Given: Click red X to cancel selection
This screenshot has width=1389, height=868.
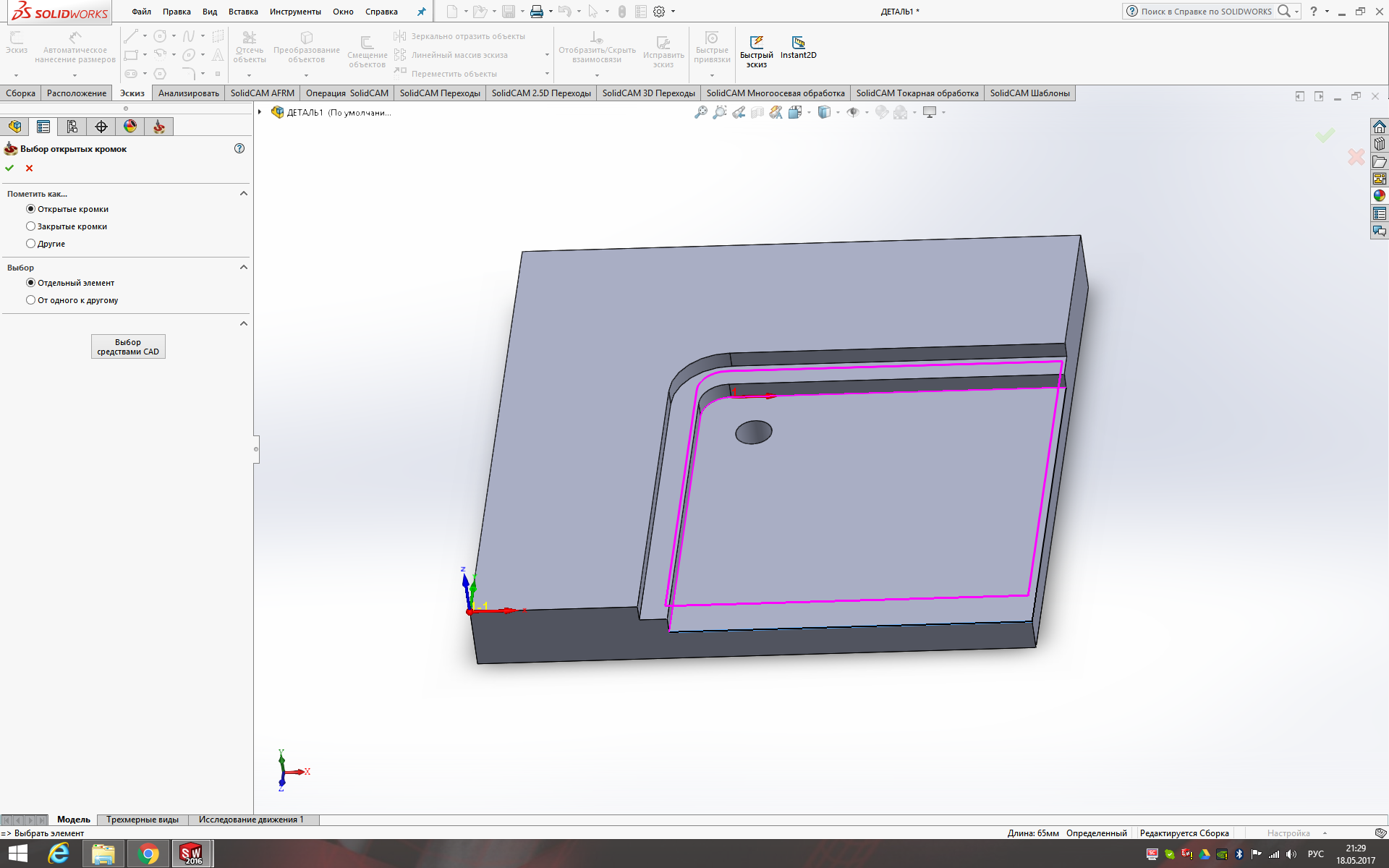Looking at the screenshot, I should pyautogui.click(x=29, y=168).
